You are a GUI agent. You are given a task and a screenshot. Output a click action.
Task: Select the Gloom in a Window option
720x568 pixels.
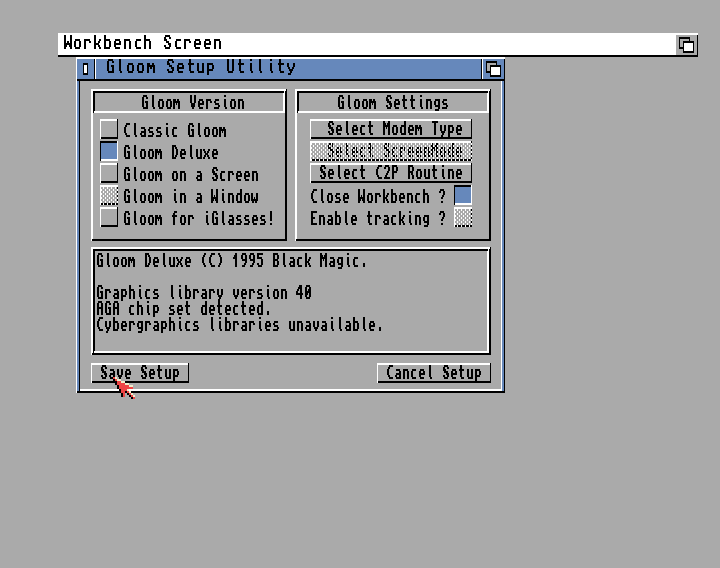coord(109,196)
